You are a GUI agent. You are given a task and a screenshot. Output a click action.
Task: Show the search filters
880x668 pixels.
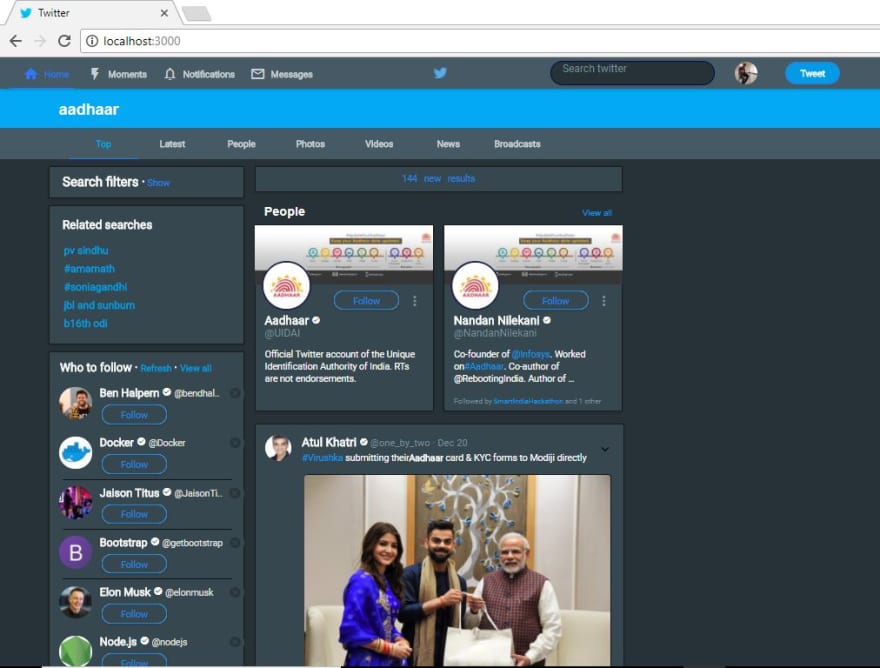click(x=158, y=183)
